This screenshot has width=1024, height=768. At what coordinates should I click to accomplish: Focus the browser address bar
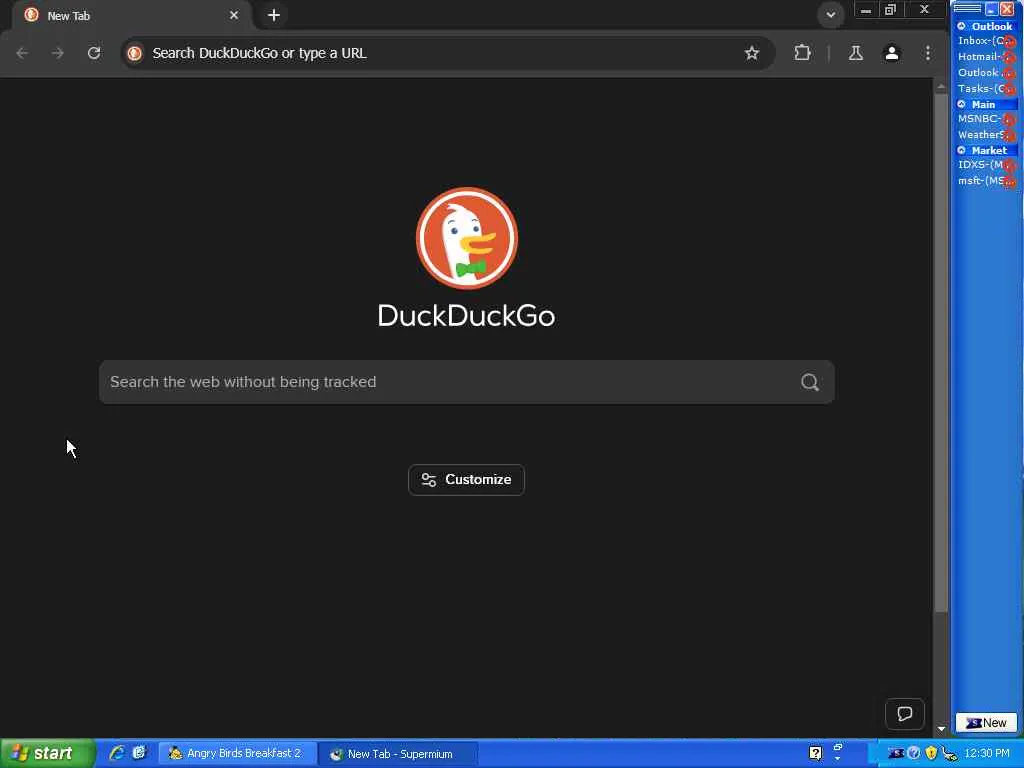(x=447, y=53)
